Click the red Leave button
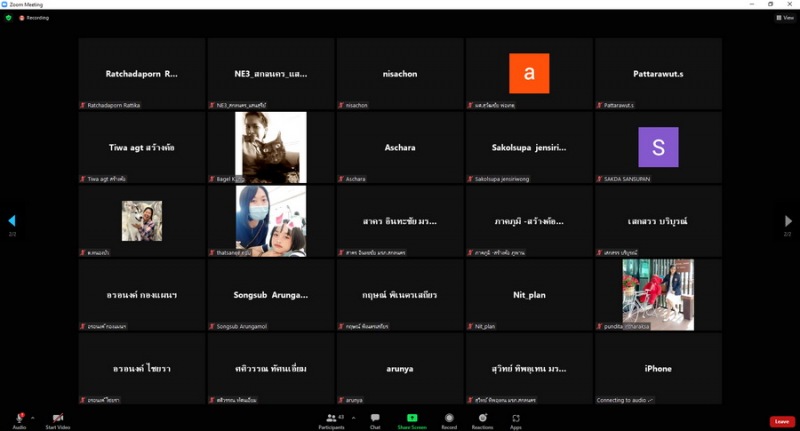 pyautogui.click(x=782, y=421)
